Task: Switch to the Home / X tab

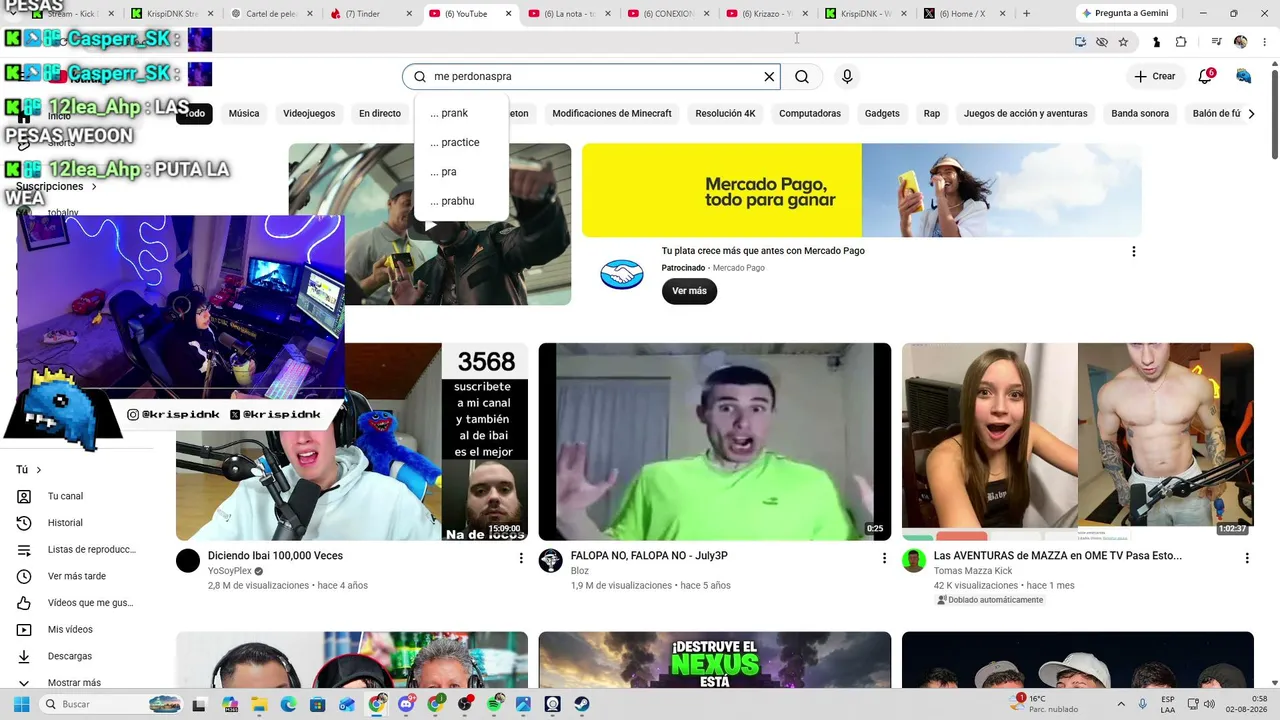Action: click(x=965, y=14)
